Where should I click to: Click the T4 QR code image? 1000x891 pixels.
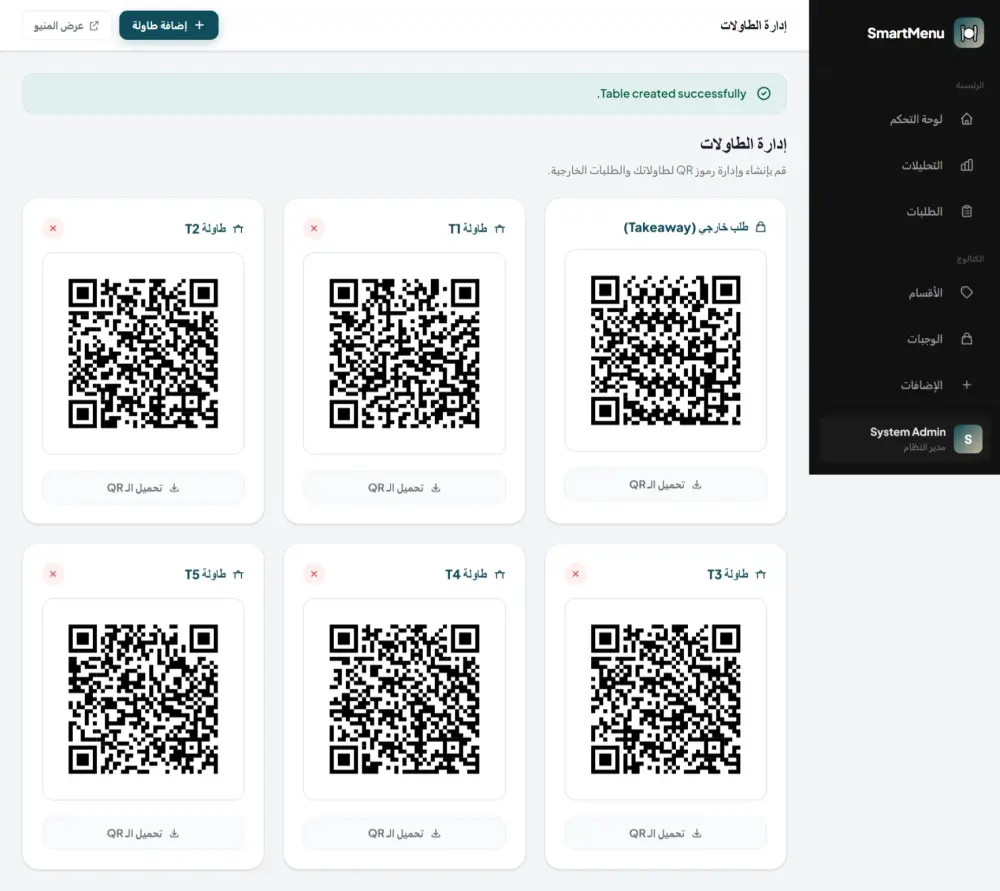pos(404,699)
